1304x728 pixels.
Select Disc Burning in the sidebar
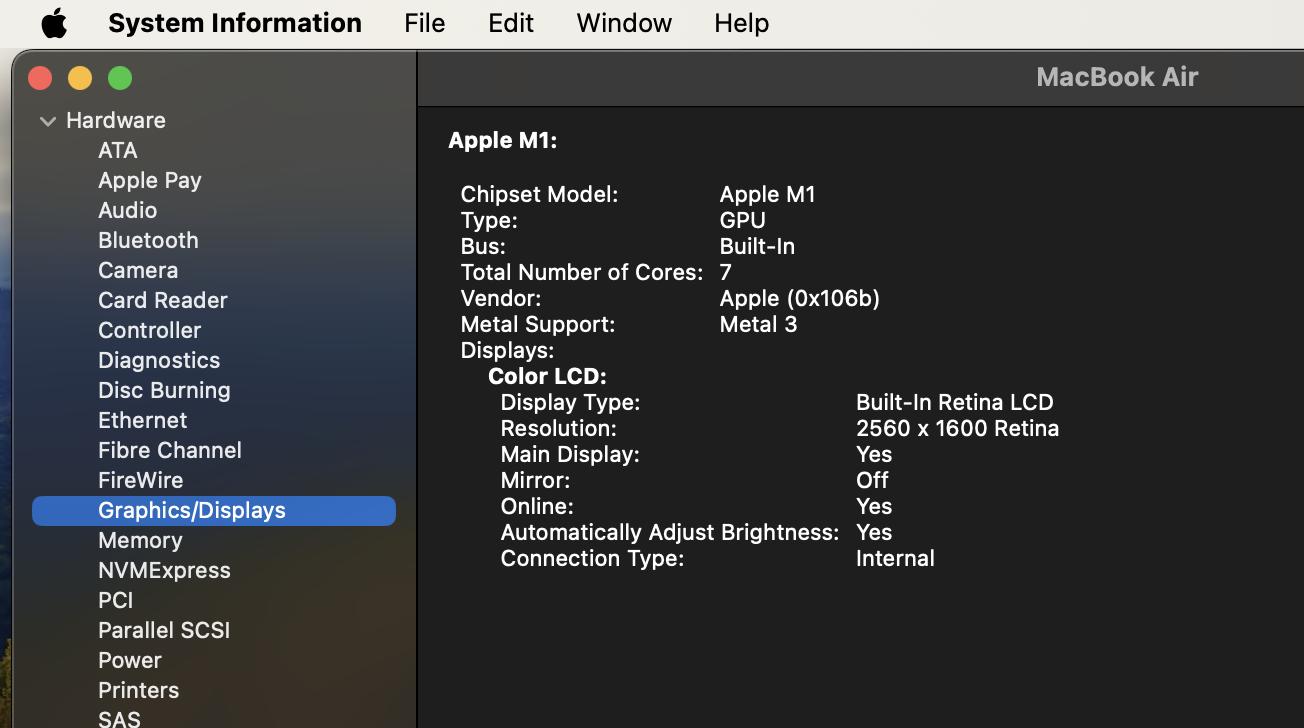164,390
